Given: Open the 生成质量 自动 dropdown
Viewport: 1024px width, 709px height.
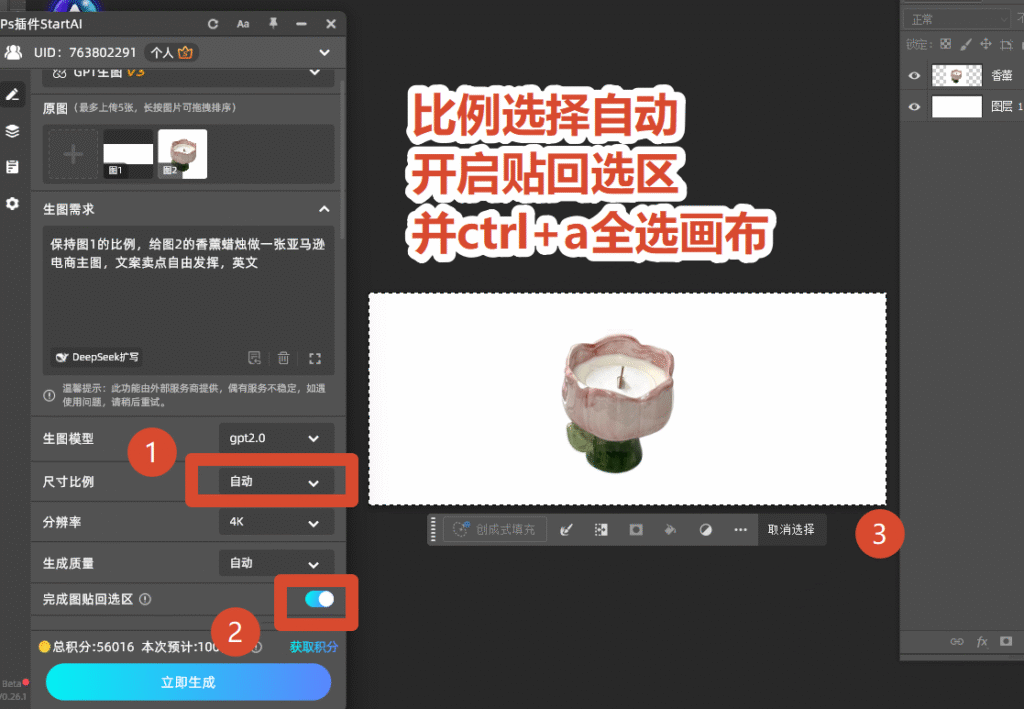Looking at the screenshot, I should [276, 563].
